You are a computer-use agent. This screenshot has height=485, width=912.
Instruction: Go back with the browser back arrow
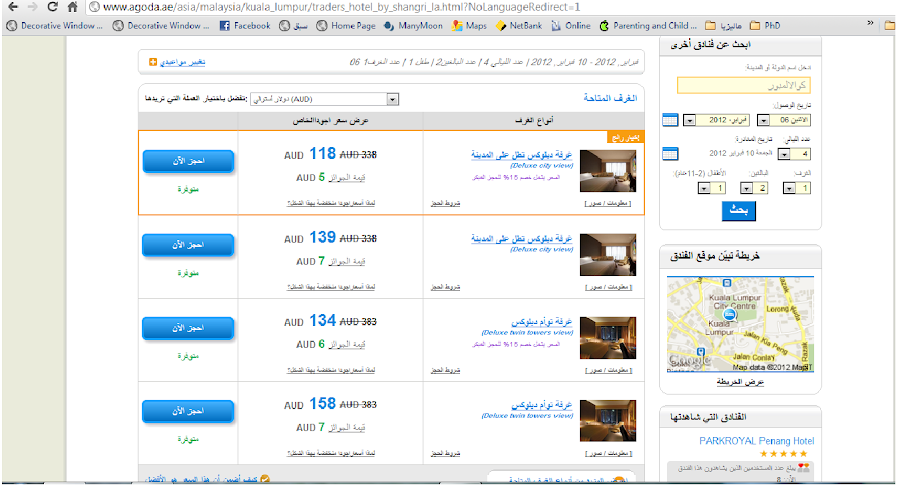[12, 7]
